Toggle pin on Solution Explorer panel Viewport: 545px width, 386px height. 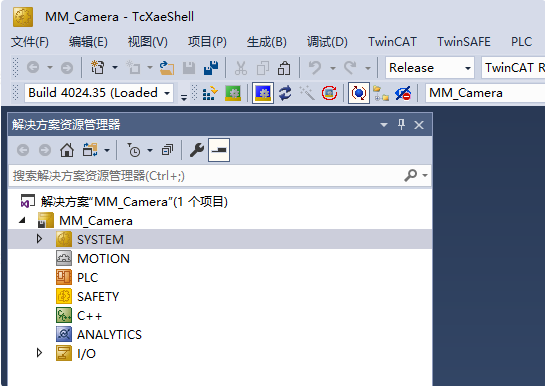[x=401, y=124]
